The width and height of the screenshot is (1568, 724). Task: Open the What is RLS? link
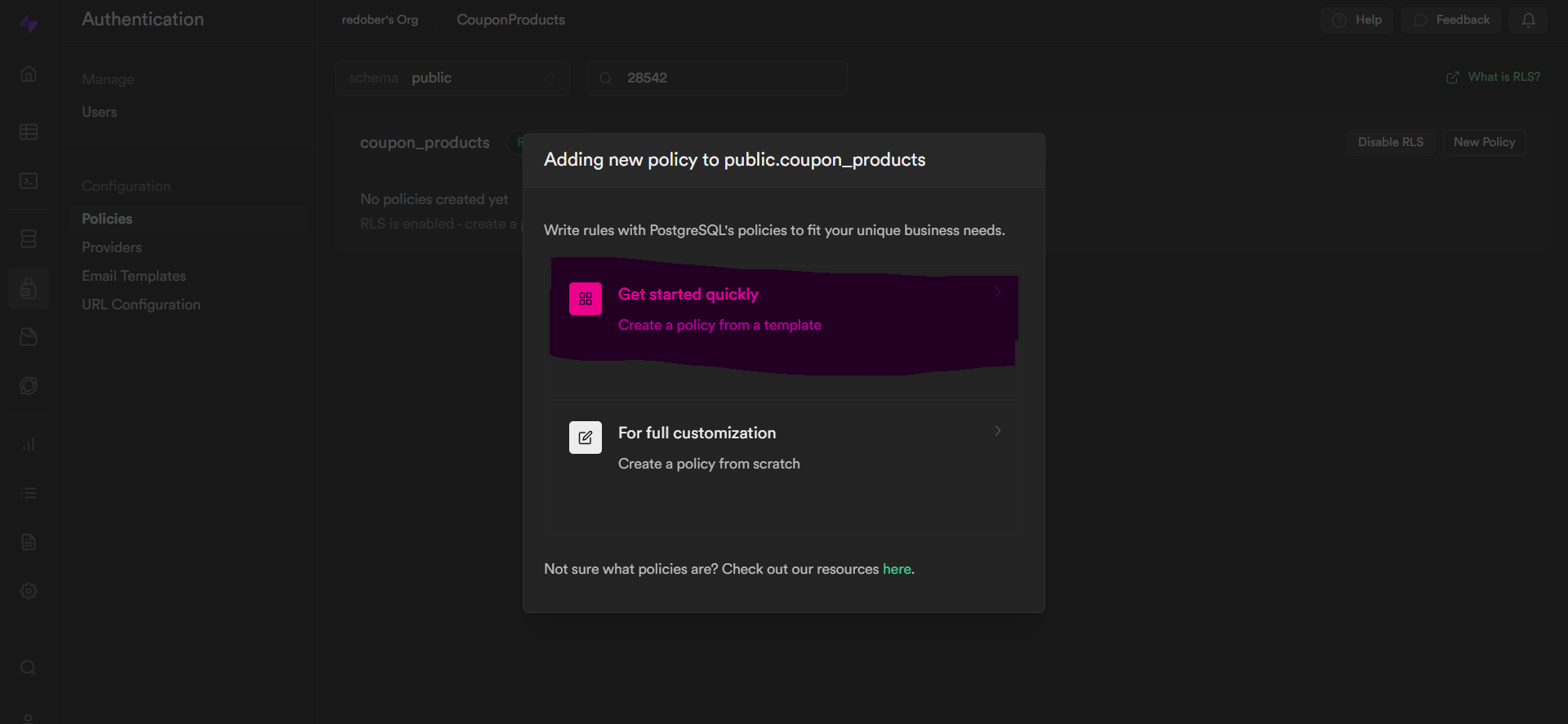click(1503, 77)
